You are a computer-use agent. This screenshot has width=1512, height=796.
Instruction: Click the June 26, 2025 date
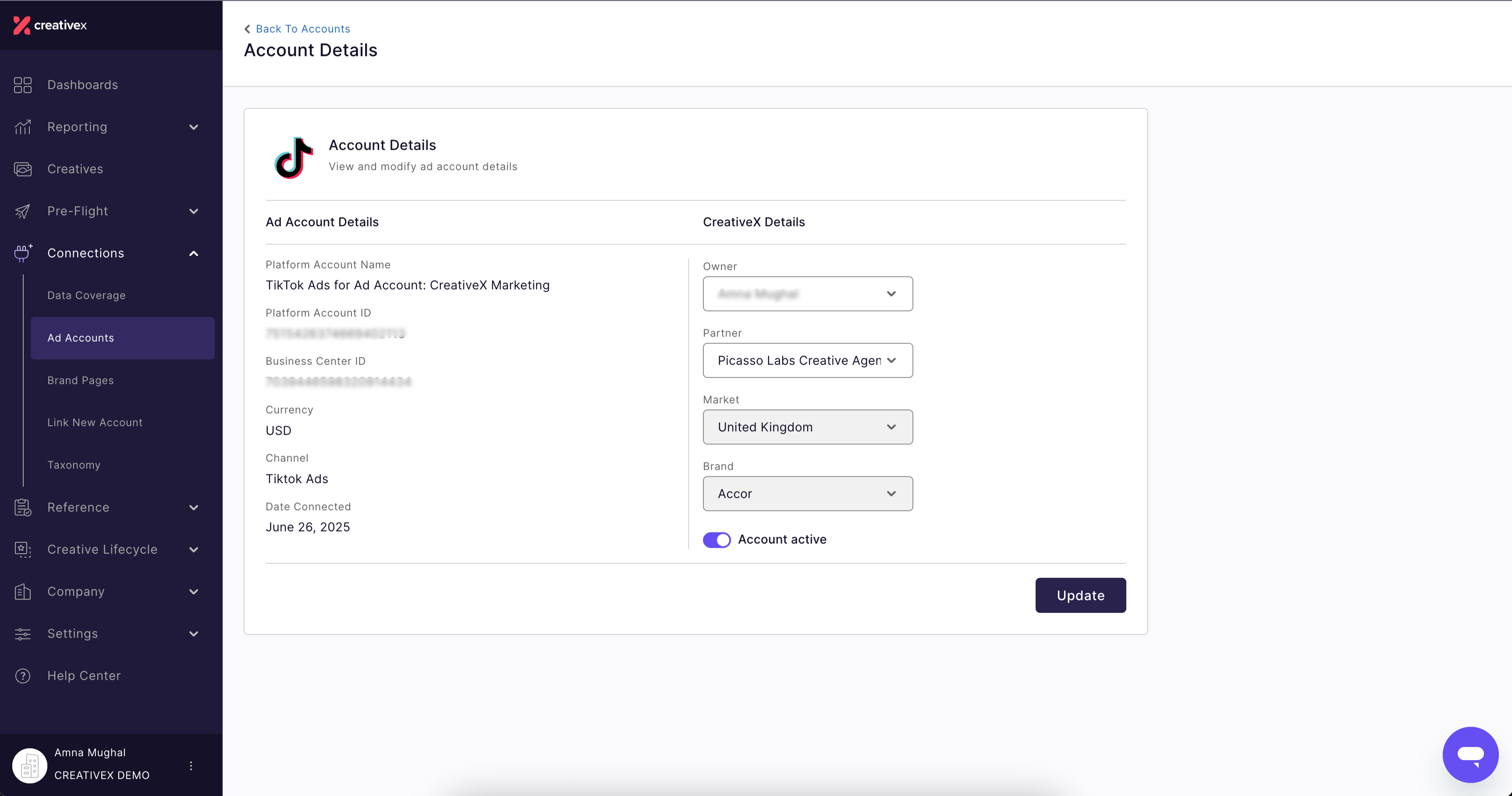click(x=308, y=527)
